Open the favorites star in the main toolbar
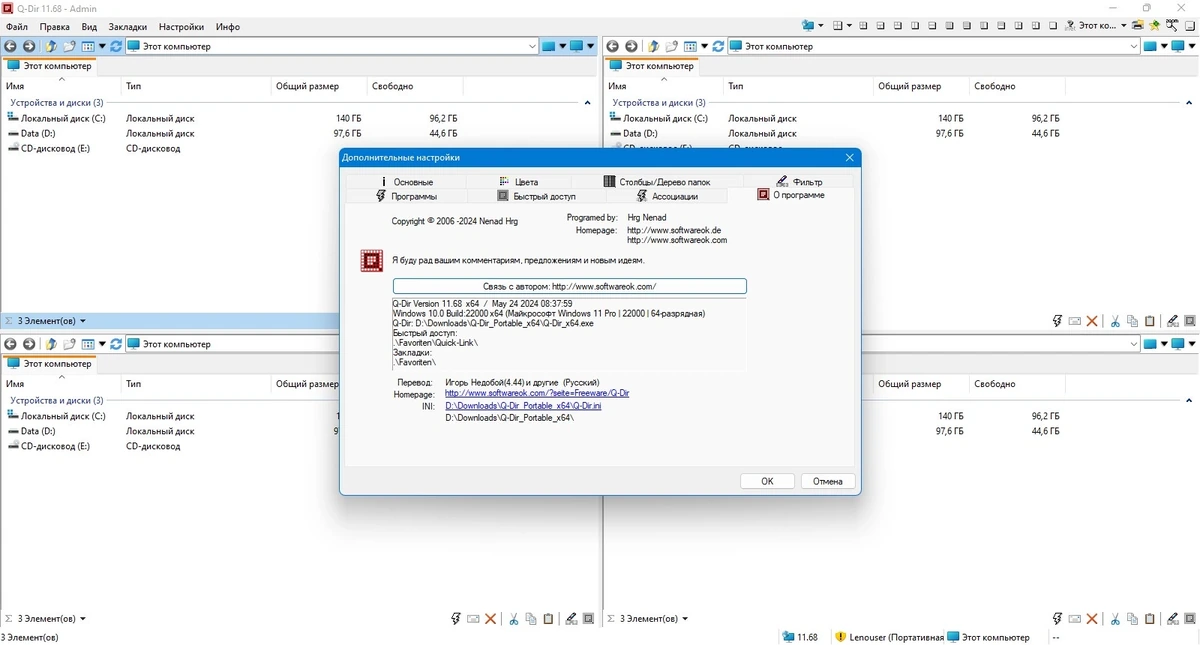Screen dimensions: 1200x645 (x=1155, y=25)
